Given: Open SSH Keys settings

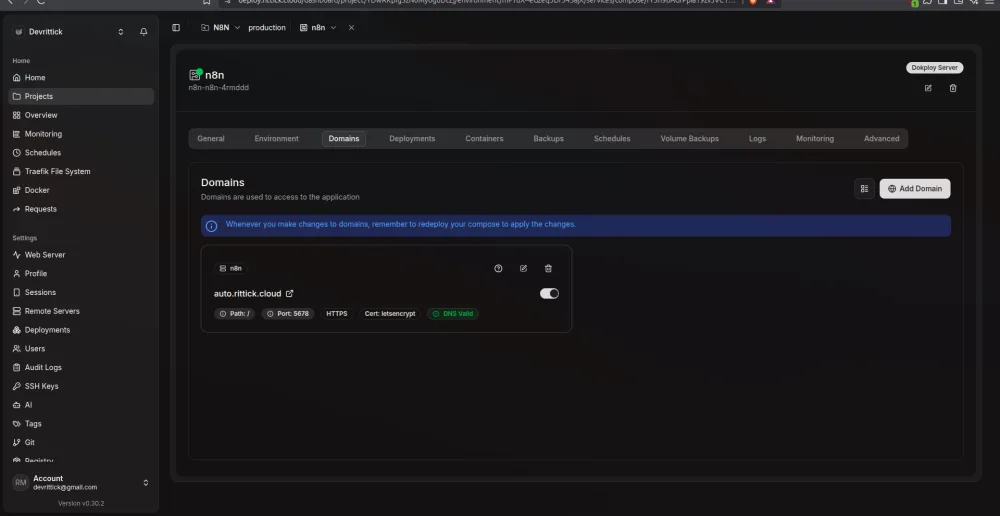Looking at the screenshot, I should pyautogui.click(x=81, y=387).
